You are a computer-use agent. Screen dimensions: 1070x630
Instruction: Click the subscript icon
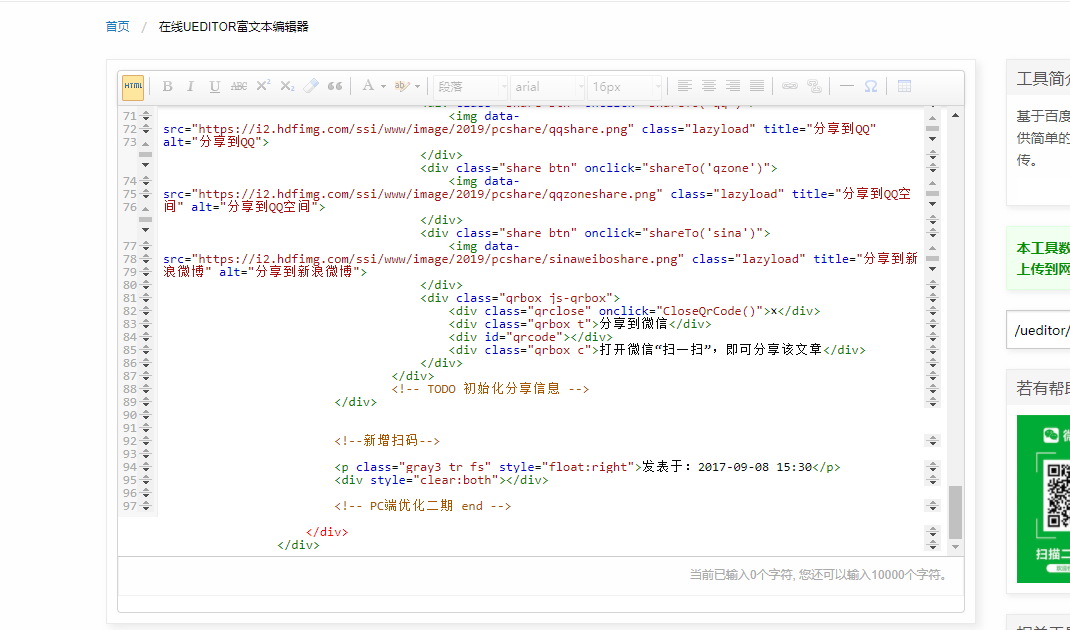(x=287, y=87)
